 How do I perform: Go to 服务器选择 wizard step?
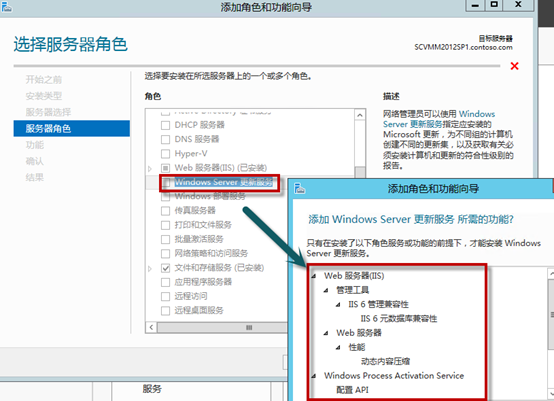point(48,112)
